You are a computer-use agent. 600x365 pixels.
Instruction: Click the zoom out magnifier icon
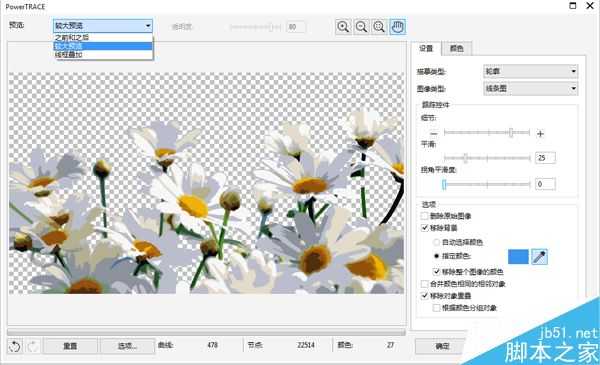point(361,27)
